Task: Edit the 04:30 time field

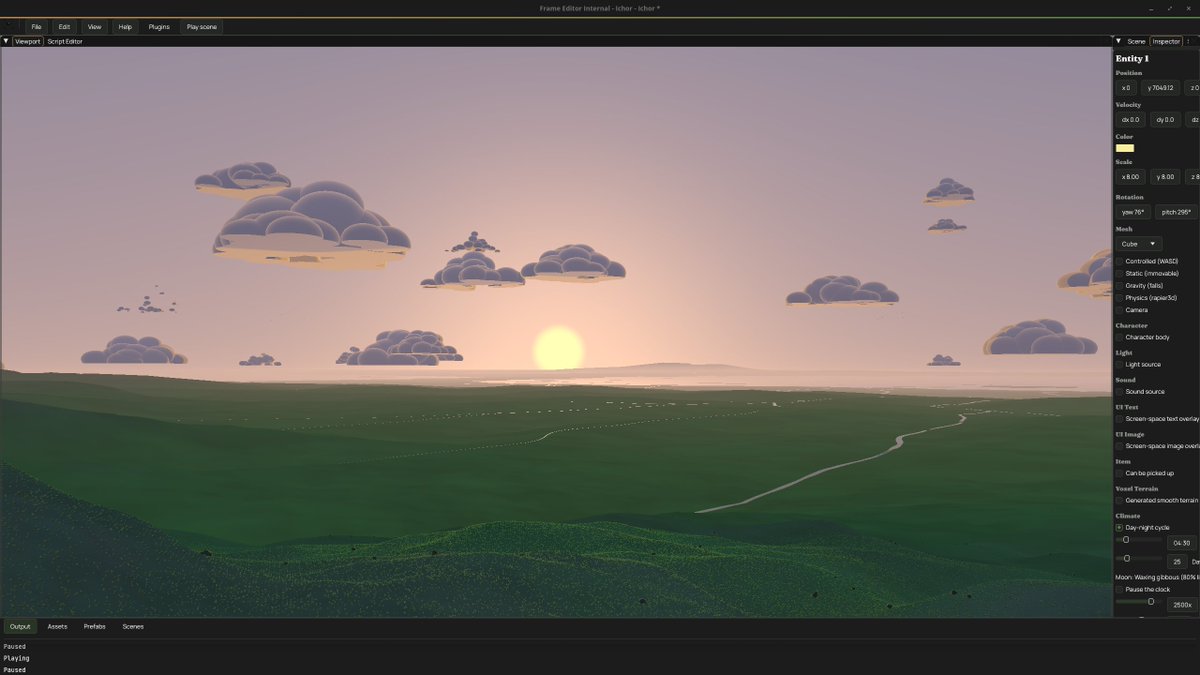Action: [1182, 543]
